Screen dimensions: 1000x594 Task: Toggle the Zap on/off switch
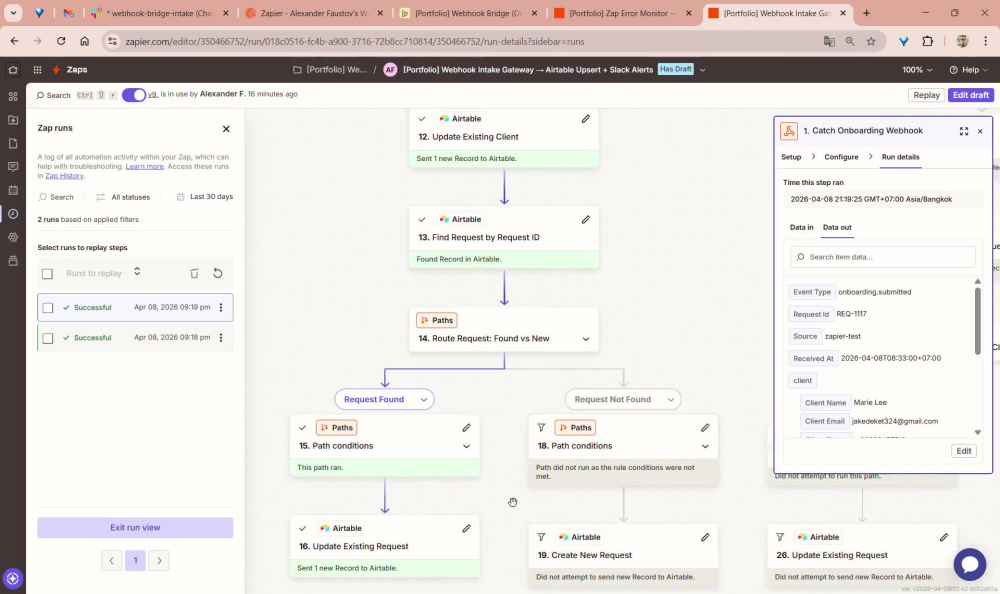pos(134,94)
